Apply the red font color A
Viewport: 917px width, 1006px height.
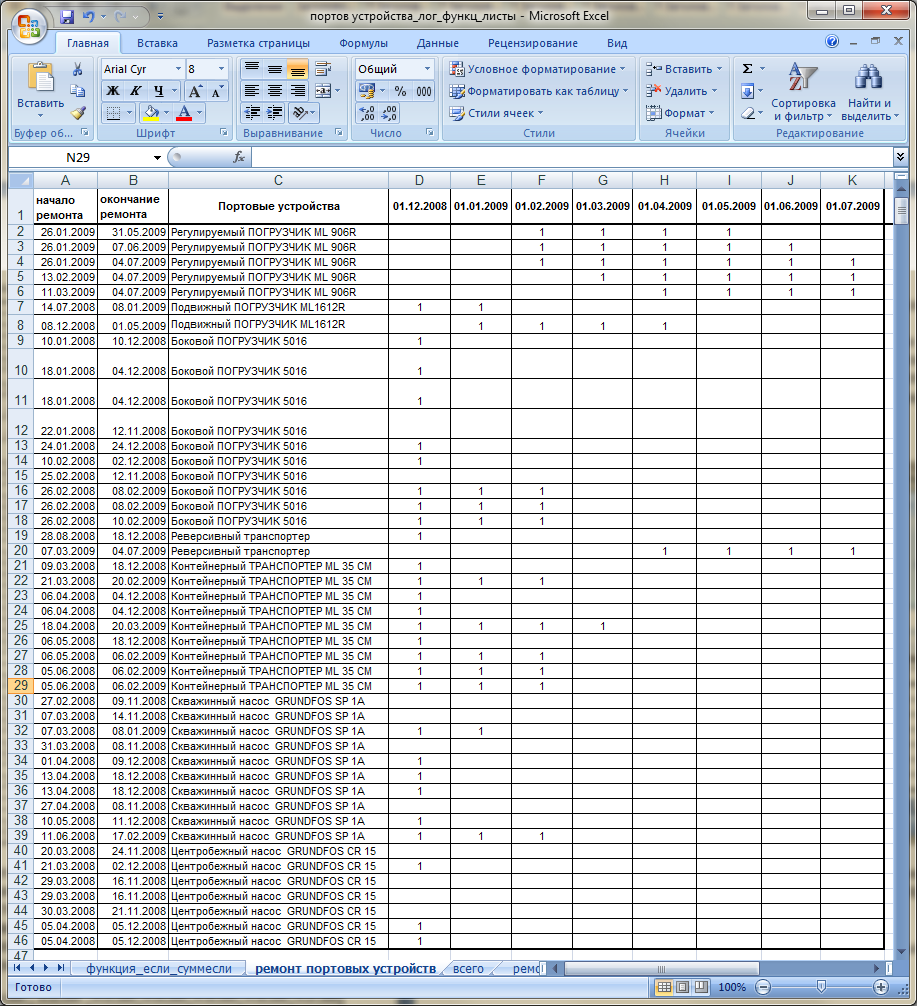coord(184,114)
